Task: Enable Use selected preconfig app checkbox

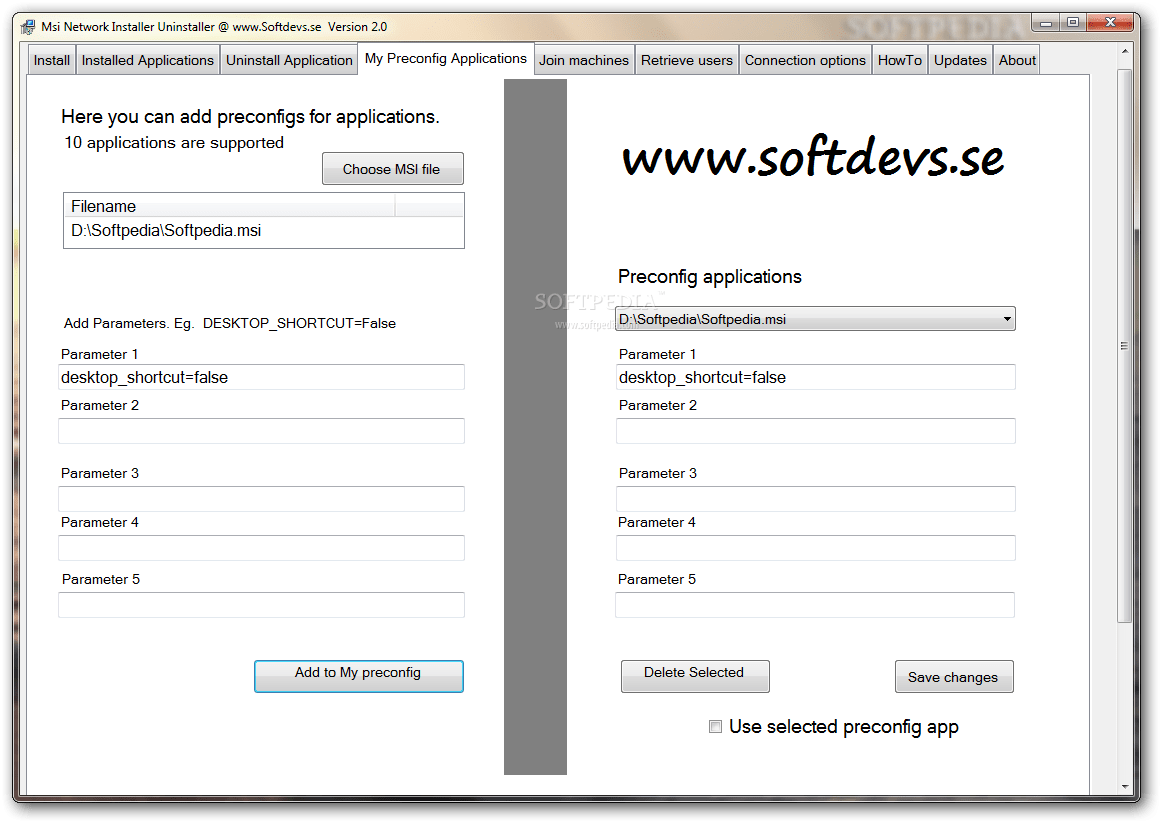Action: (715, 727)
